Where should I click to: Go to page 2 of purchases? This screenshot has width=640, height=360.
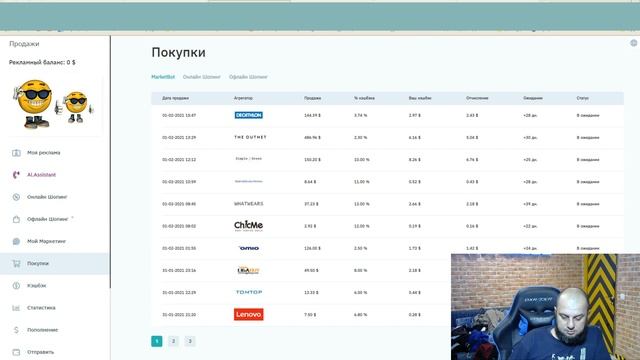pyautogui.click(x=173, y=341)
